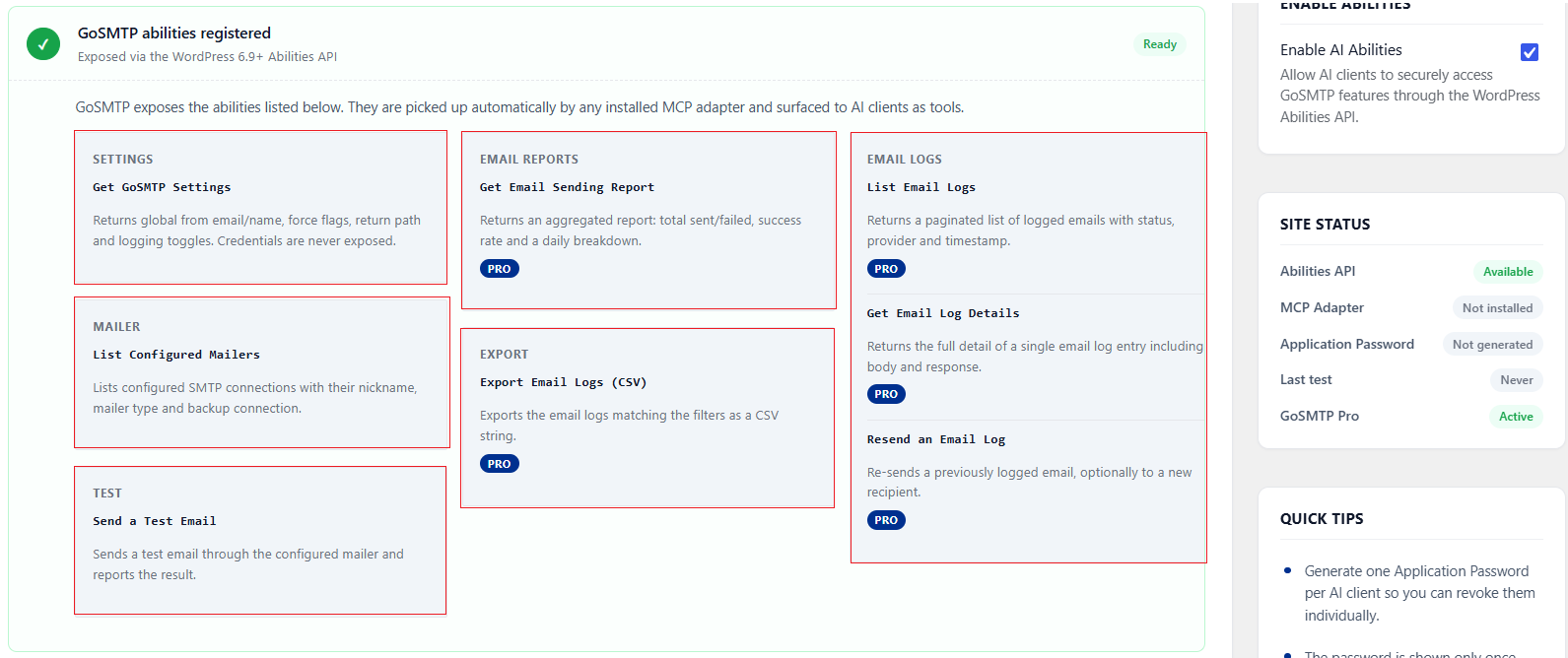Click the SETTINGS category label

pos(123,160)
